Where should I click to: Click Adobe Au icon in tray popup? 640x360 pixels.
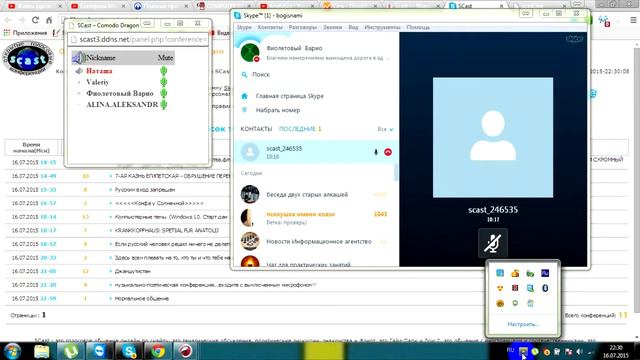click(x=545, y=273)
